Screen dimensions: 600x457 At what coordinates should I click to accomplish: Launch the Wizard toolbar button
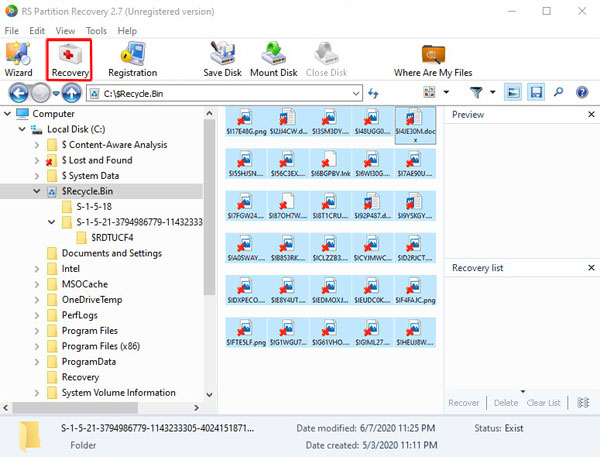click(x=18, y=59)
